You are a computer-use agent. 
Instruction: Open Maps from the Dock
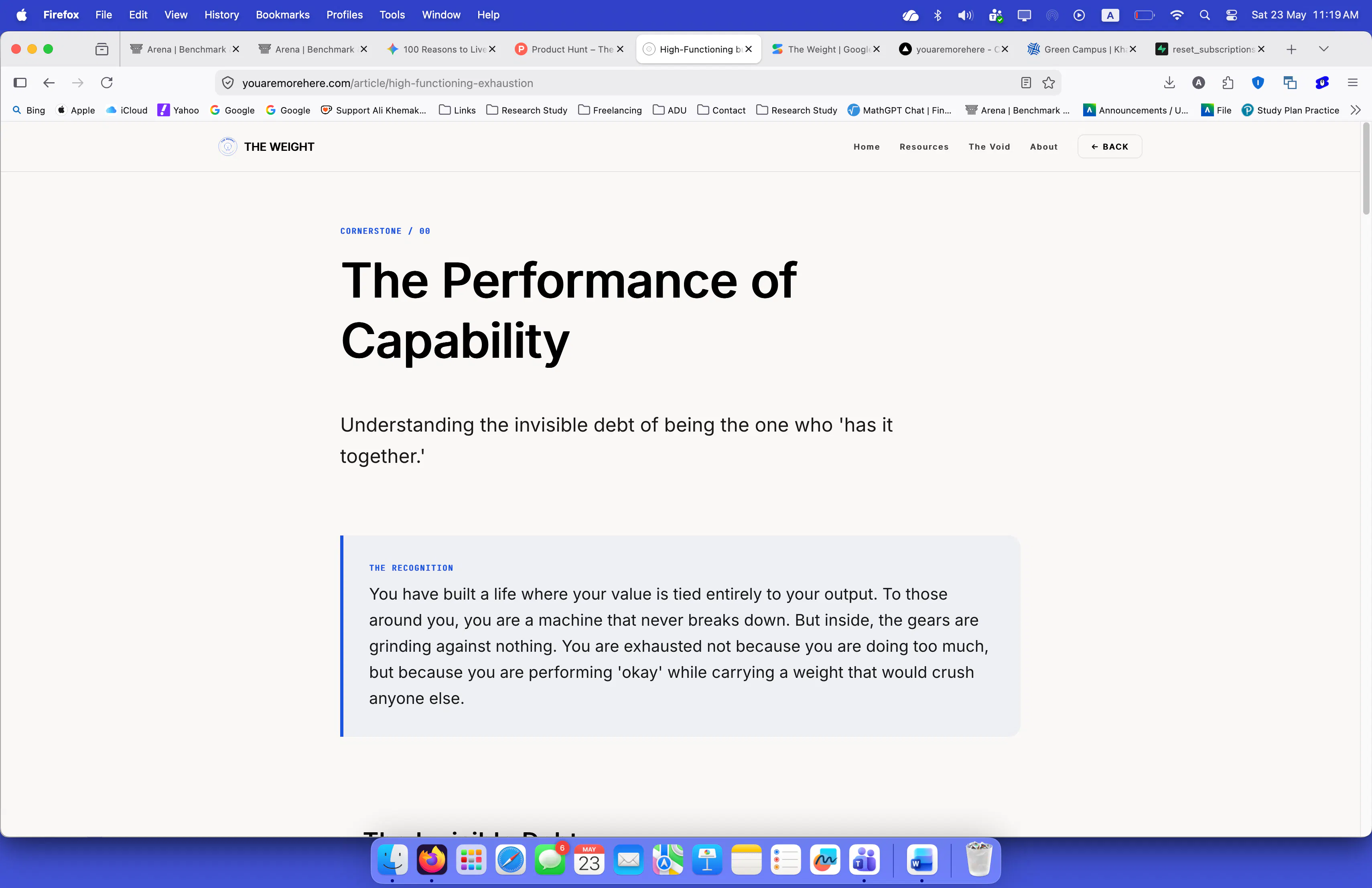(x=668, y=860)
